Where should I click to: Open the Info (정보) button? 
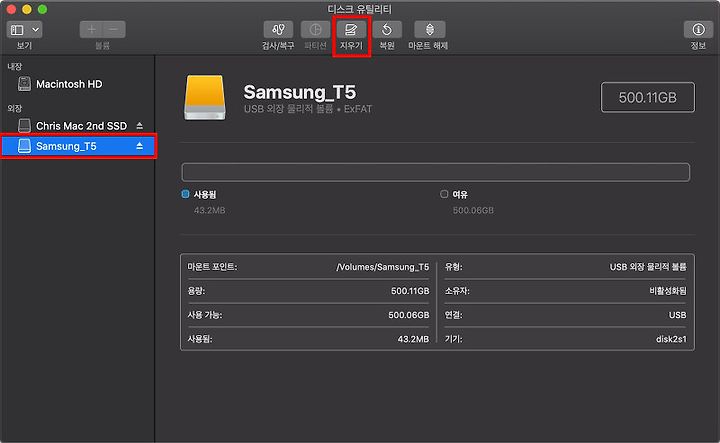tap(698, 30)
